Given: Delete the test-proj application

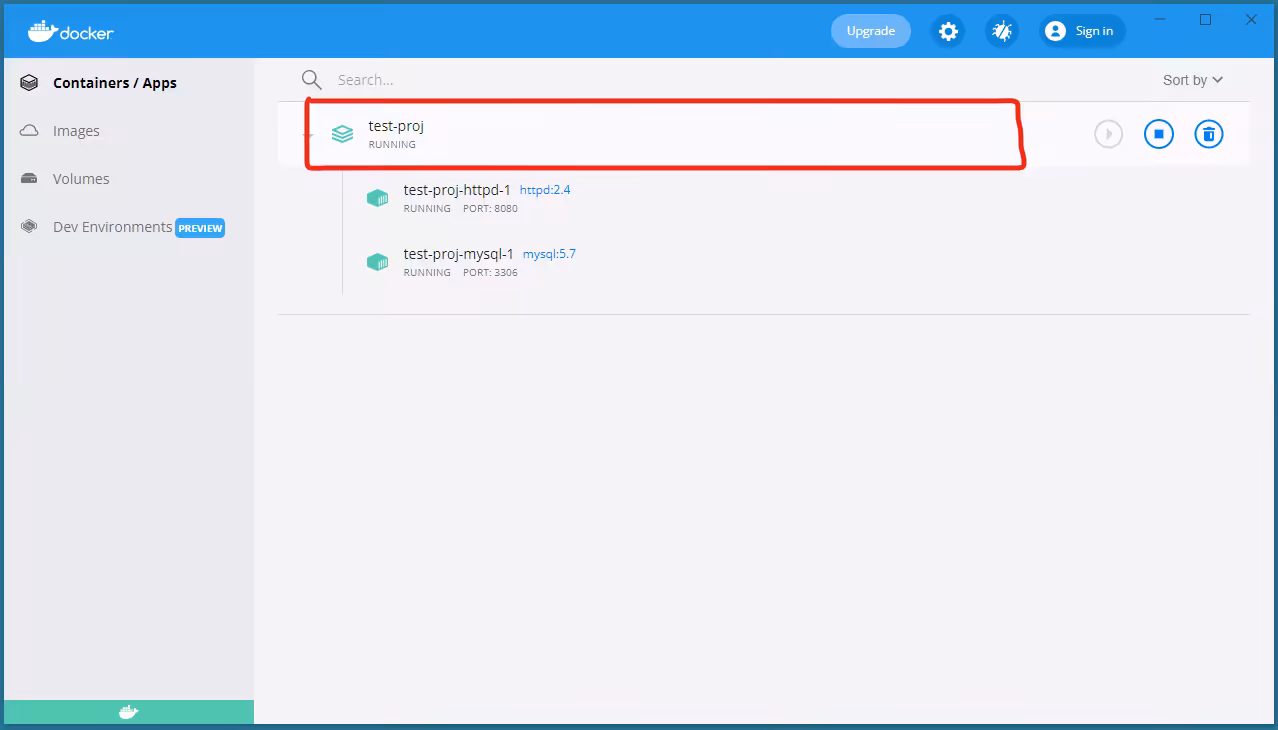Looking at the screenshot, I should pos(1209,134).
